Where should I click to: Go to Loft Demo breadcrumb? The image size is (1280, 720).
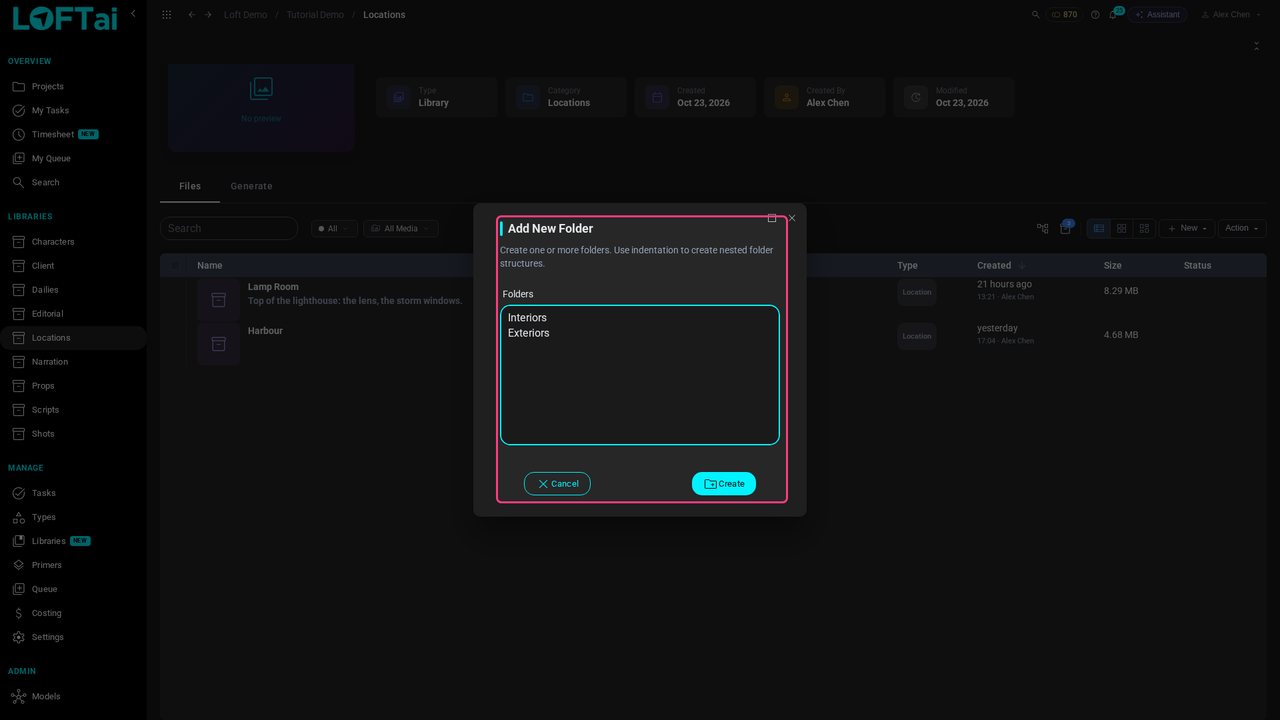[245, 15]
